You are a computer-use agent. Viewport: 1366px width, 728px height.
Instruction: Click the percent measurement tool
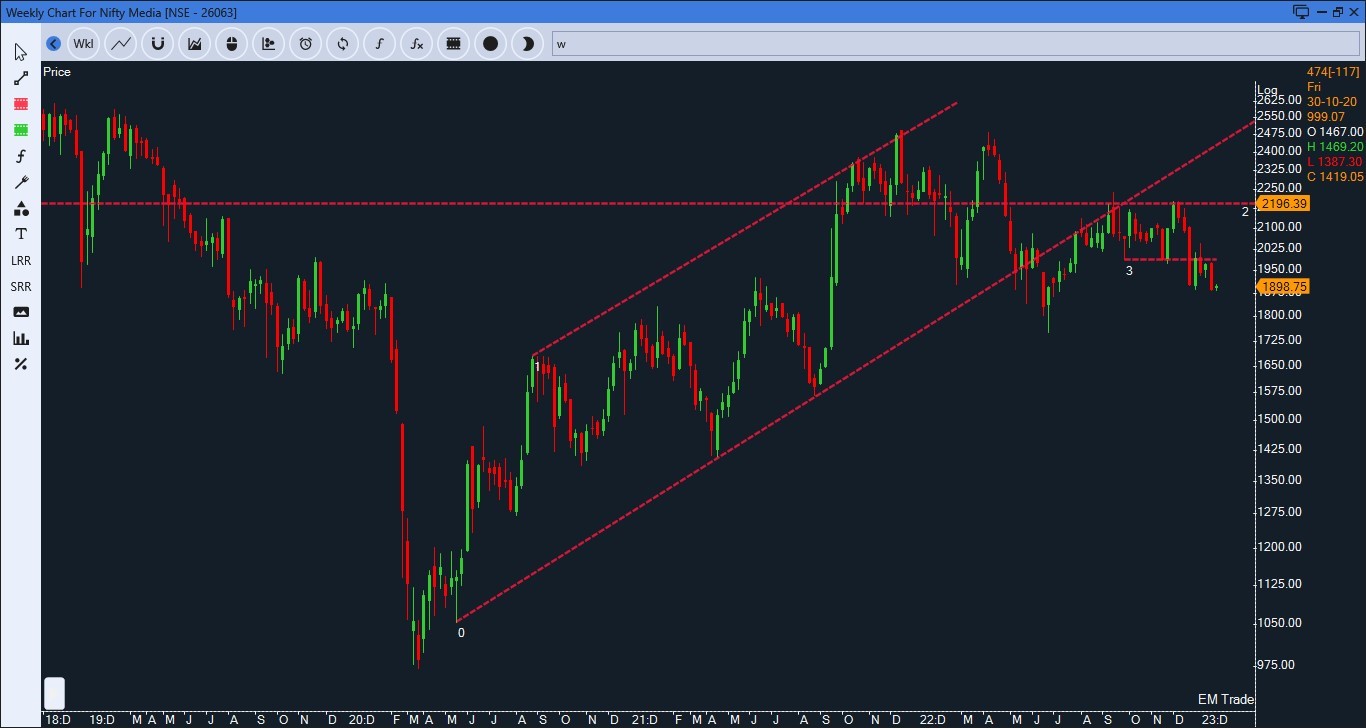click(x=20, y=364)
